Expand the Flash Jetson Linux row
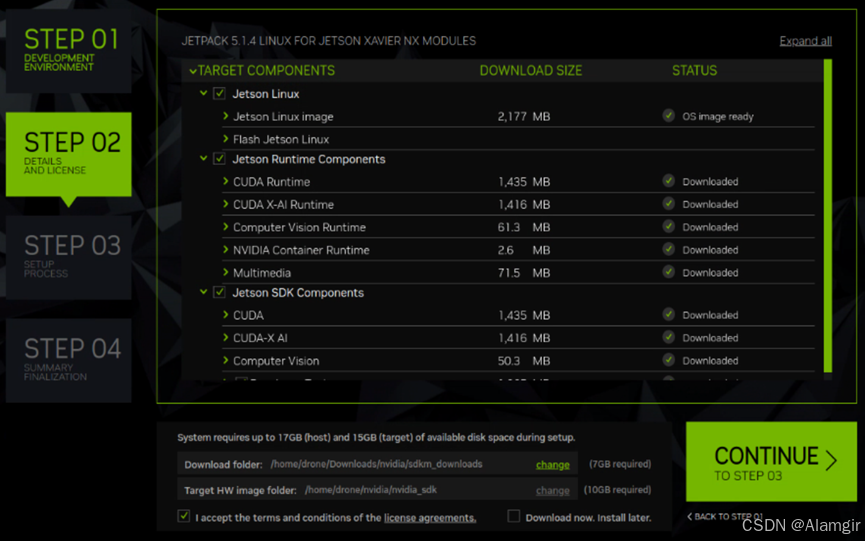Viewport: 865px width, 541px height. [x=225, y=138]
